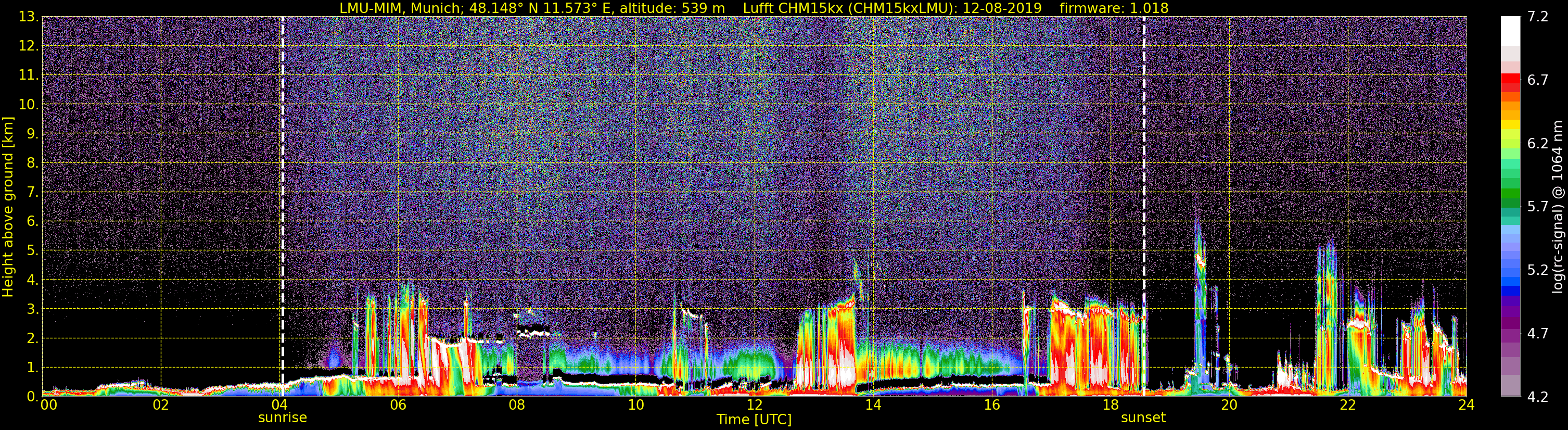Click the y-axis tick label '4.'
Screen dimensions: 1568x430
coord(32,280)
